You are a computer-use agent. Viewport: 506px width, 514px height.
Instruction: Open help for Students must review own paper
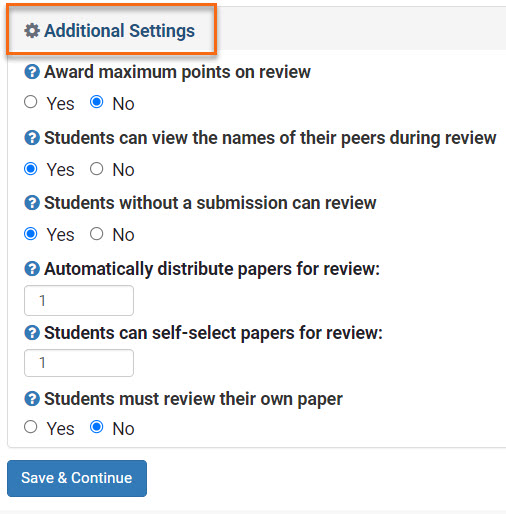pos(32,399)
